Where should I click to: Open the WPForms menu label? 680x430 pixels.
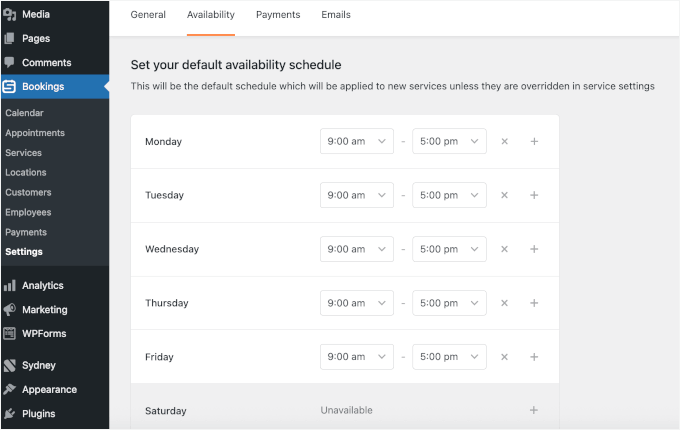[44, 333]
